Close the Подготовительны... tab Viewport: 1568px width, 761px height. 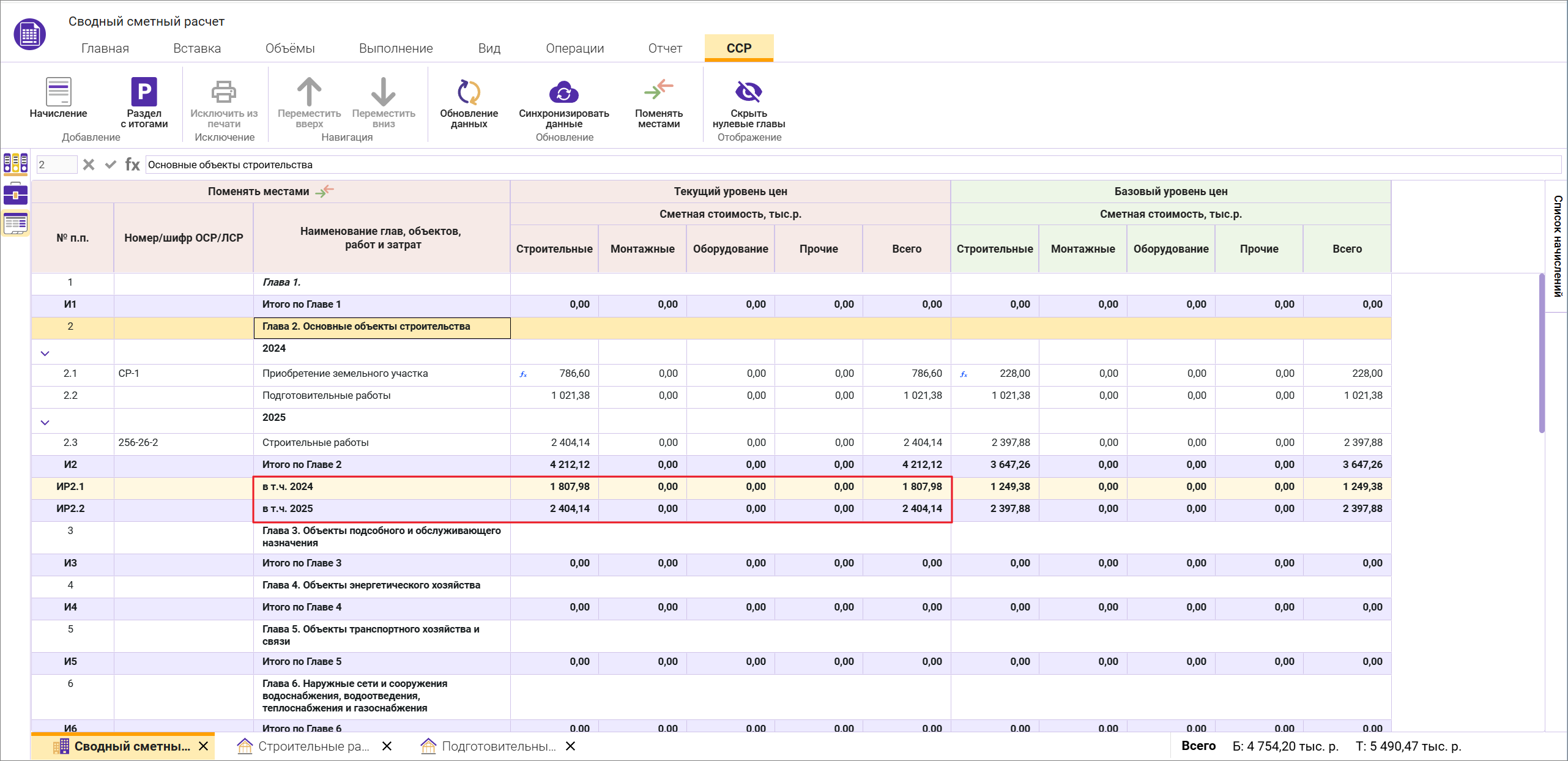click(570, 746)
